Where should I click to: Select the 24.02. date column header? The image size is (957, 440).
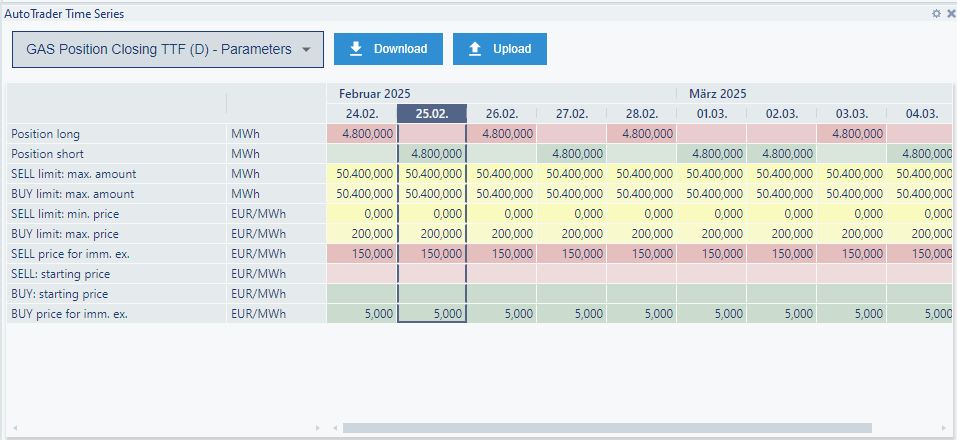361,114
